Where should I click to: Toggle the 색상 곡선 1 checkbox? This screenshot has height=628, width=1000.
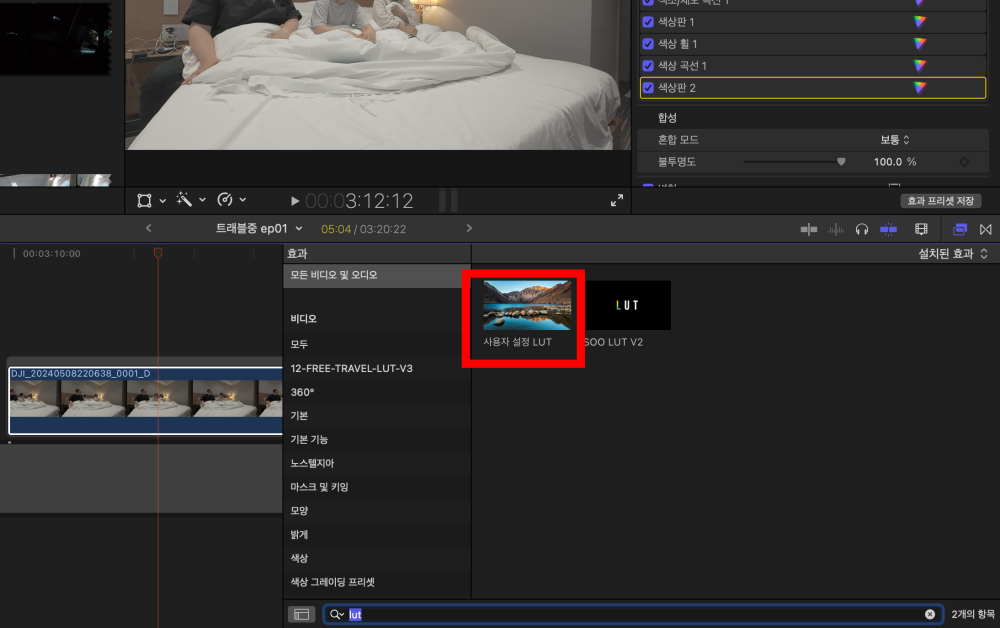(648, 66)
